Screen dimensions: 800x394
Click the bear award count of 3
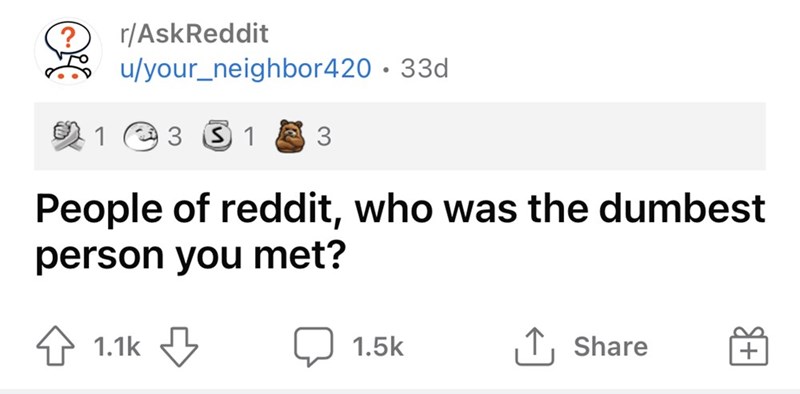(x=324, y=137)
